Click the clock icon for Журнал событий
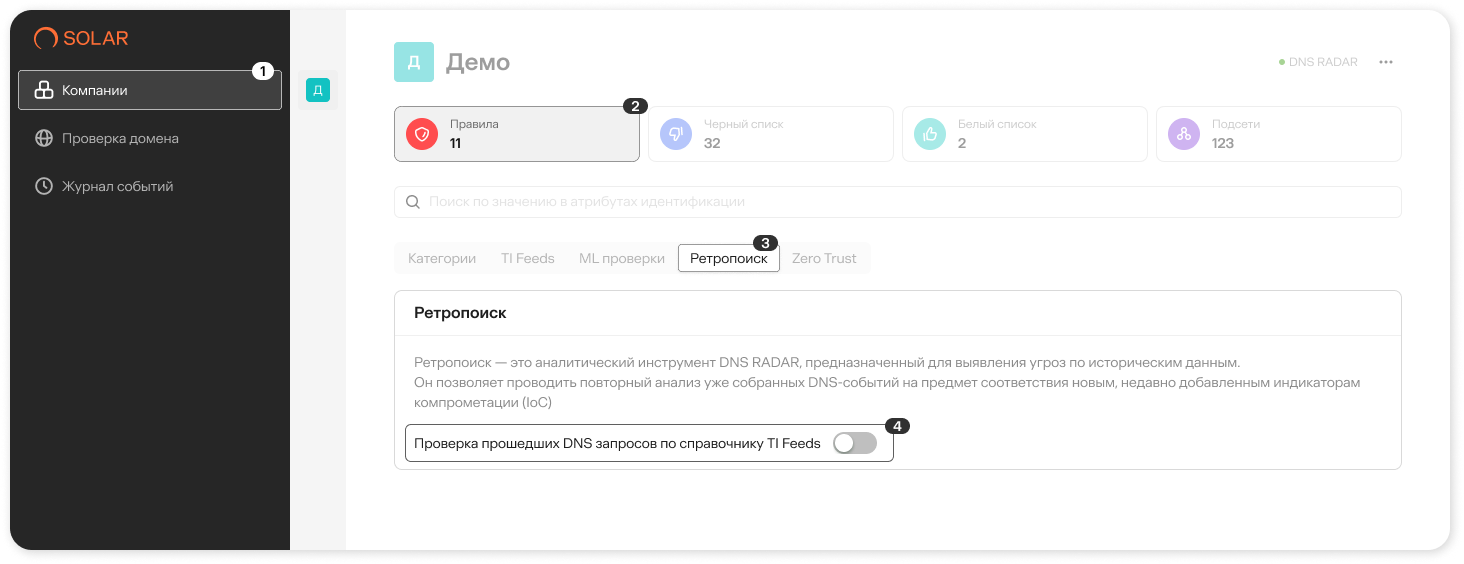 (44, 186)
